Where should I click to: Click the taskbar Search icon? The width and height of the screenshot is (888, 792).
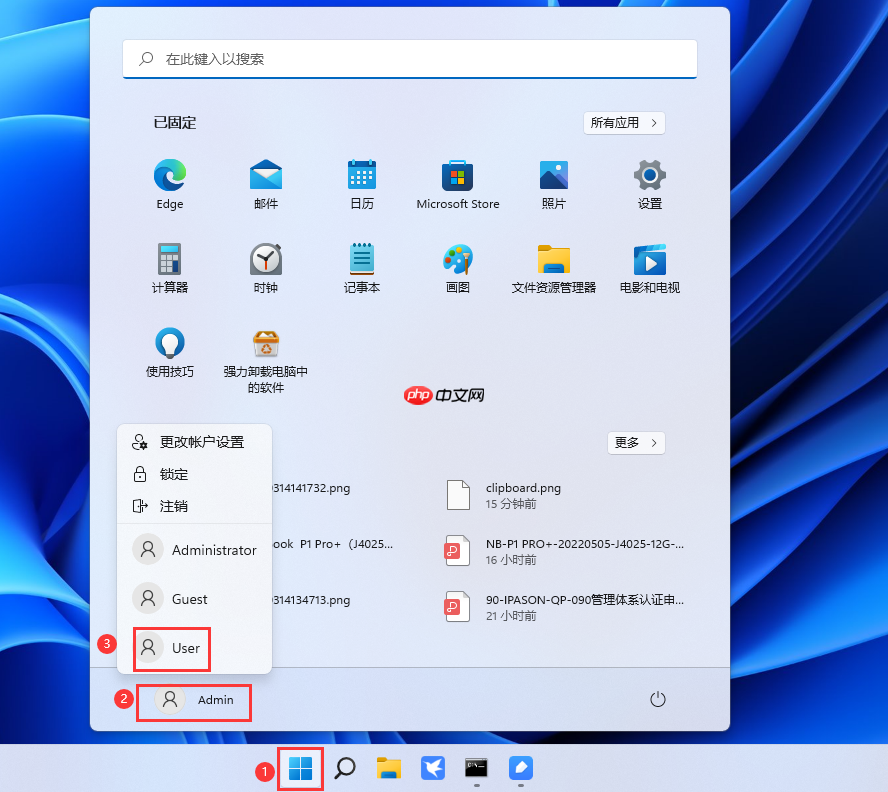tap(345, 770)
